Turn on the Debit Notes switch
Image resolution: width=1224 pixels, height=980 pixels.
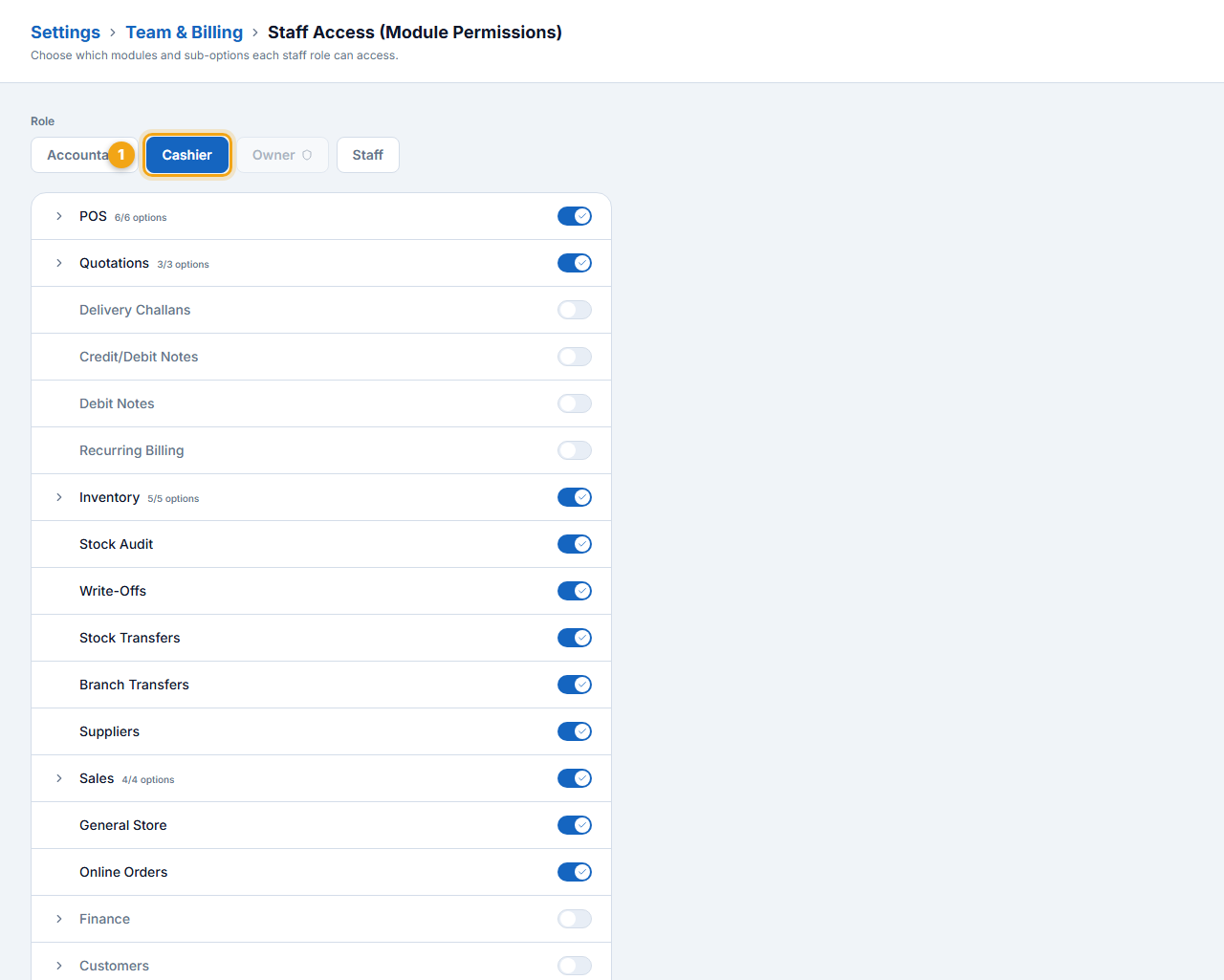click(575, 403)
